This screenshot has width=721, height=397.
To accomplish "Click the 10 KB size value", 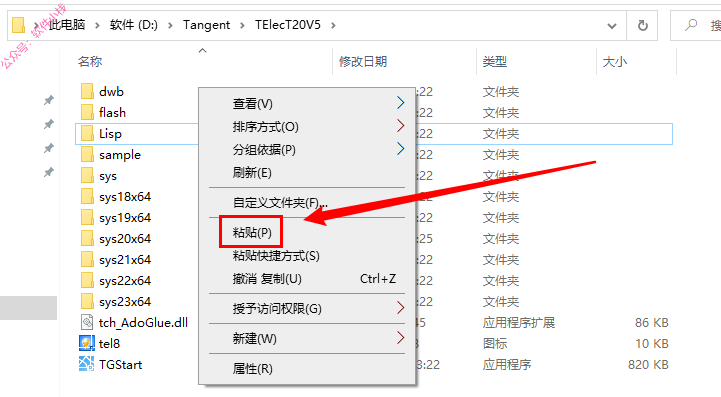I will click(652, 344).
